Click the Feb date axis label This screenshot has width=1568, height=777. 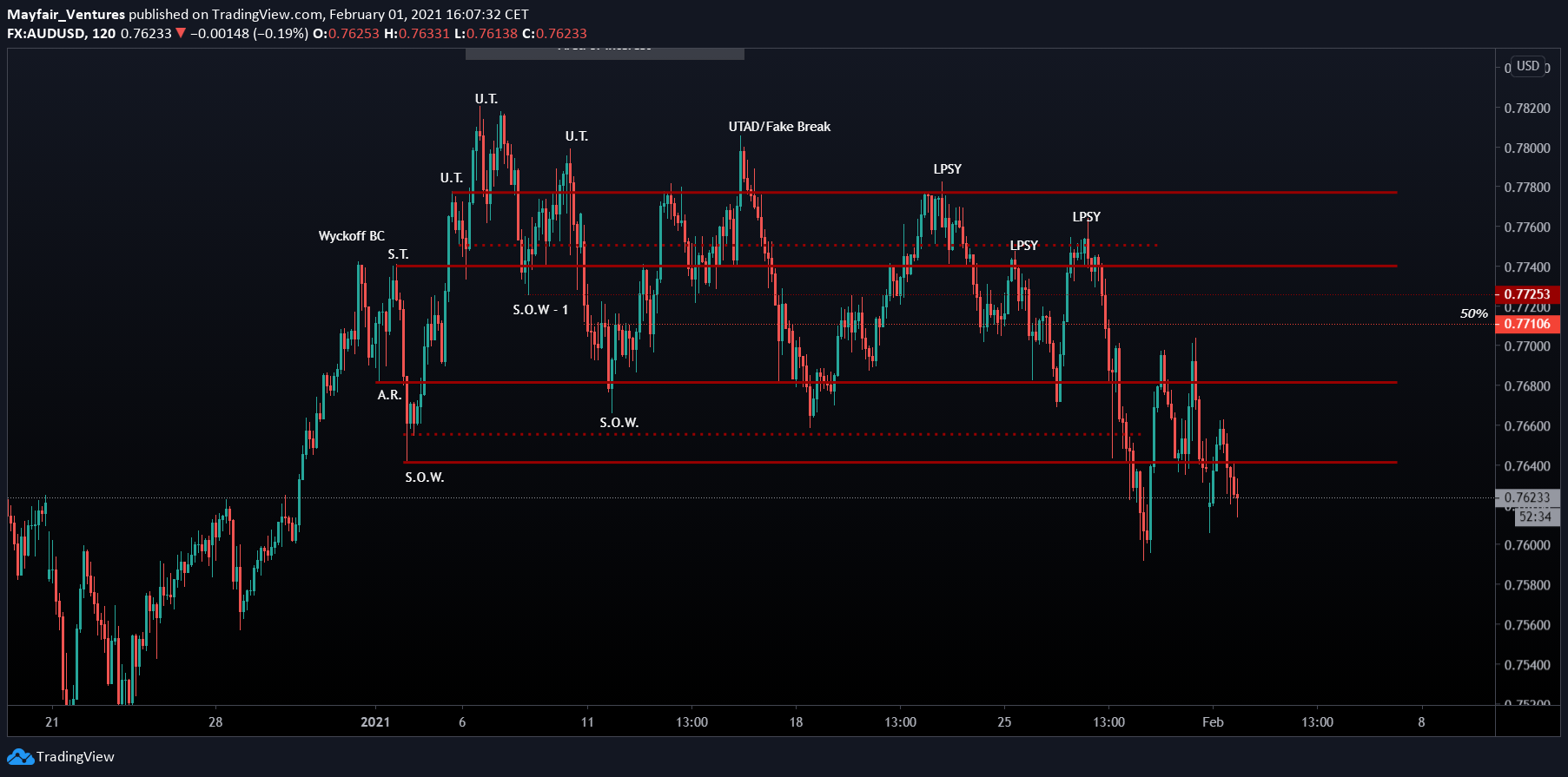[x=1213, y=722]
